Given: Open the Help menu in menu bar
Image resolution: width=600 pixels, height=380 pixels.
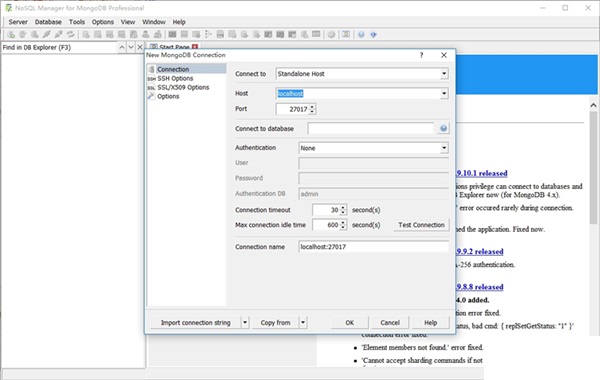Looking at the screenshot, I should click(x=179, y=22).
